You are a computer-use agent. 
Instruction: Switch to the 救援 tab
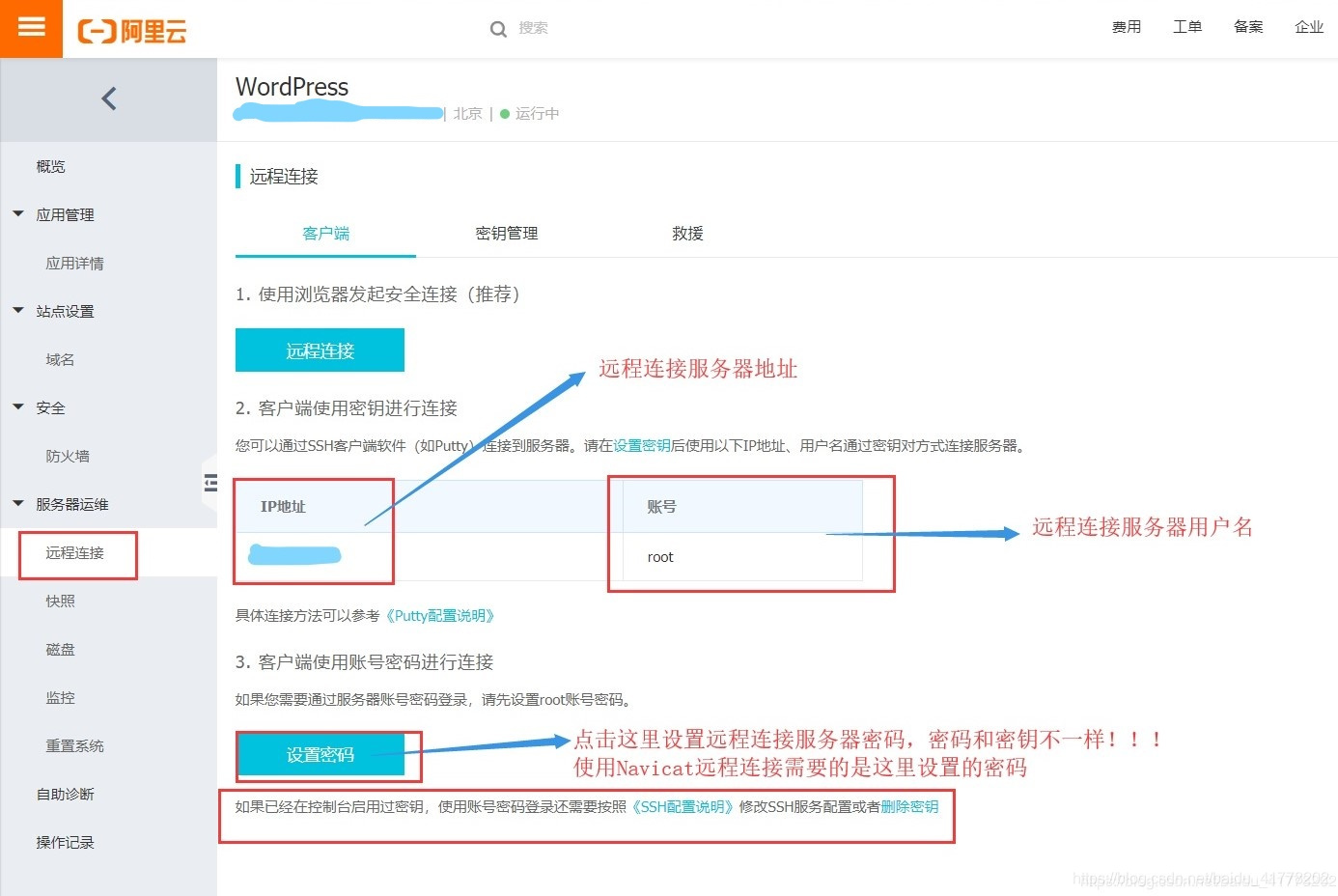coord(687,234)
